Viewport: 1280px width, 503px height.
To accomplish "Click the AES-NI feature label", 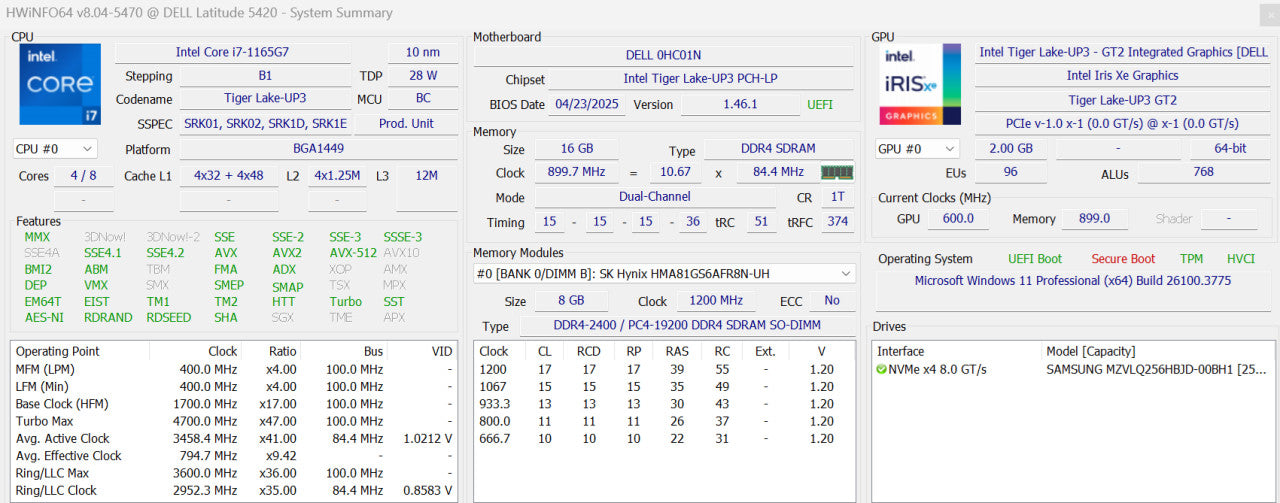I will 44,317.
